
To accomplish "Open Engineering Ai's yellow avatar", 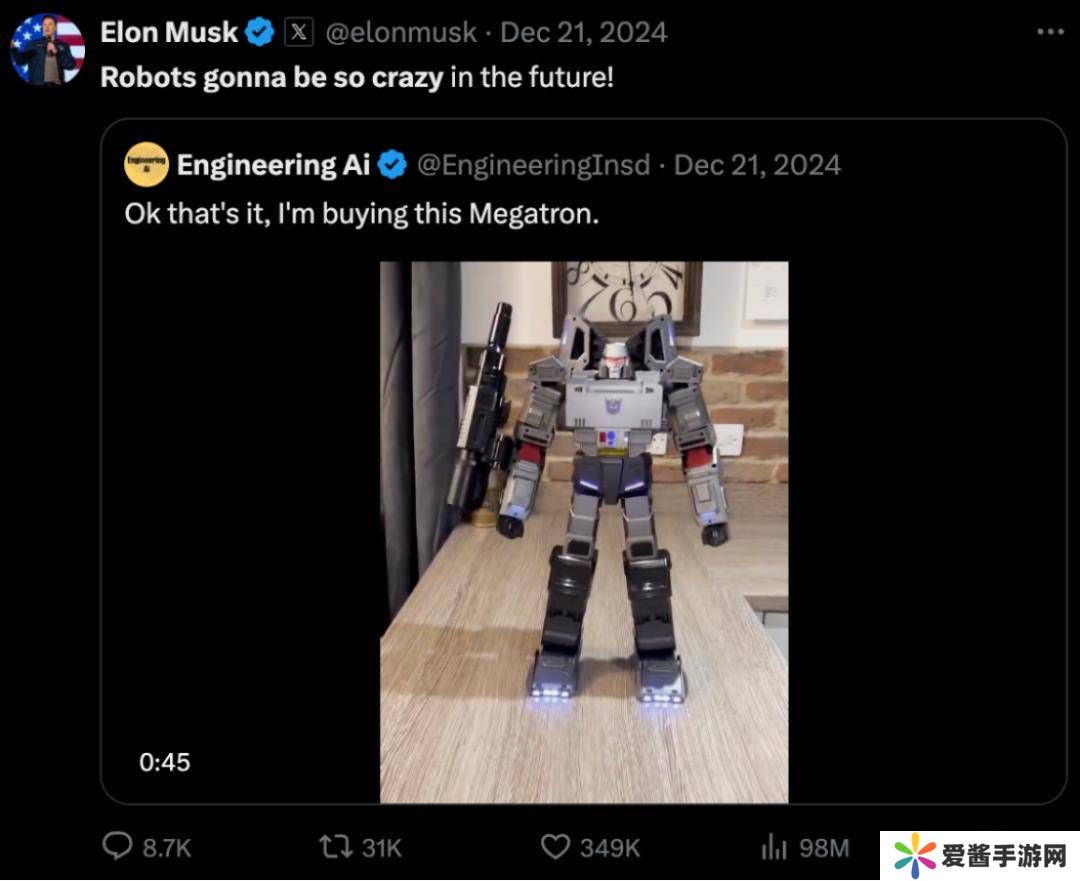I will tap(146, 165).
